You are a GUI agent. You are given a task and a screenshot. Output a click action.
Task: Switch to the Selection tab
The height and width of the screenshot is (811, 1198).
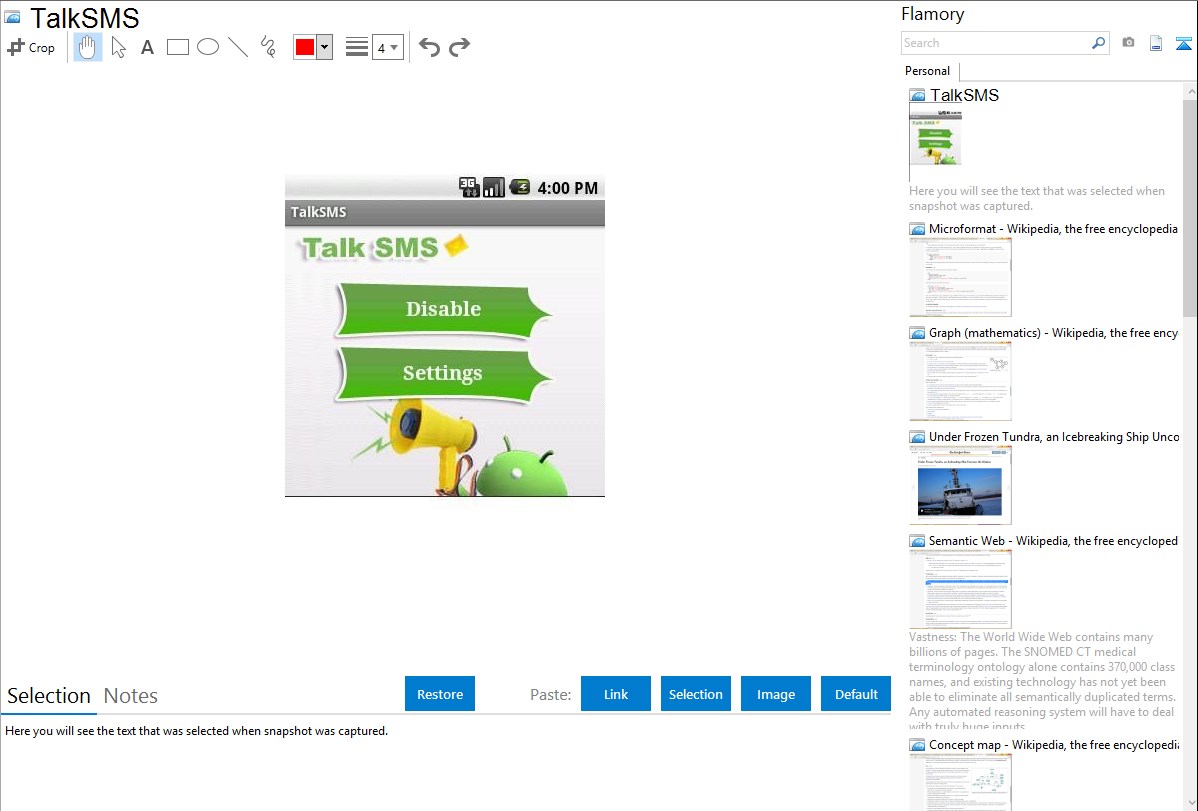tap(49, 696)
